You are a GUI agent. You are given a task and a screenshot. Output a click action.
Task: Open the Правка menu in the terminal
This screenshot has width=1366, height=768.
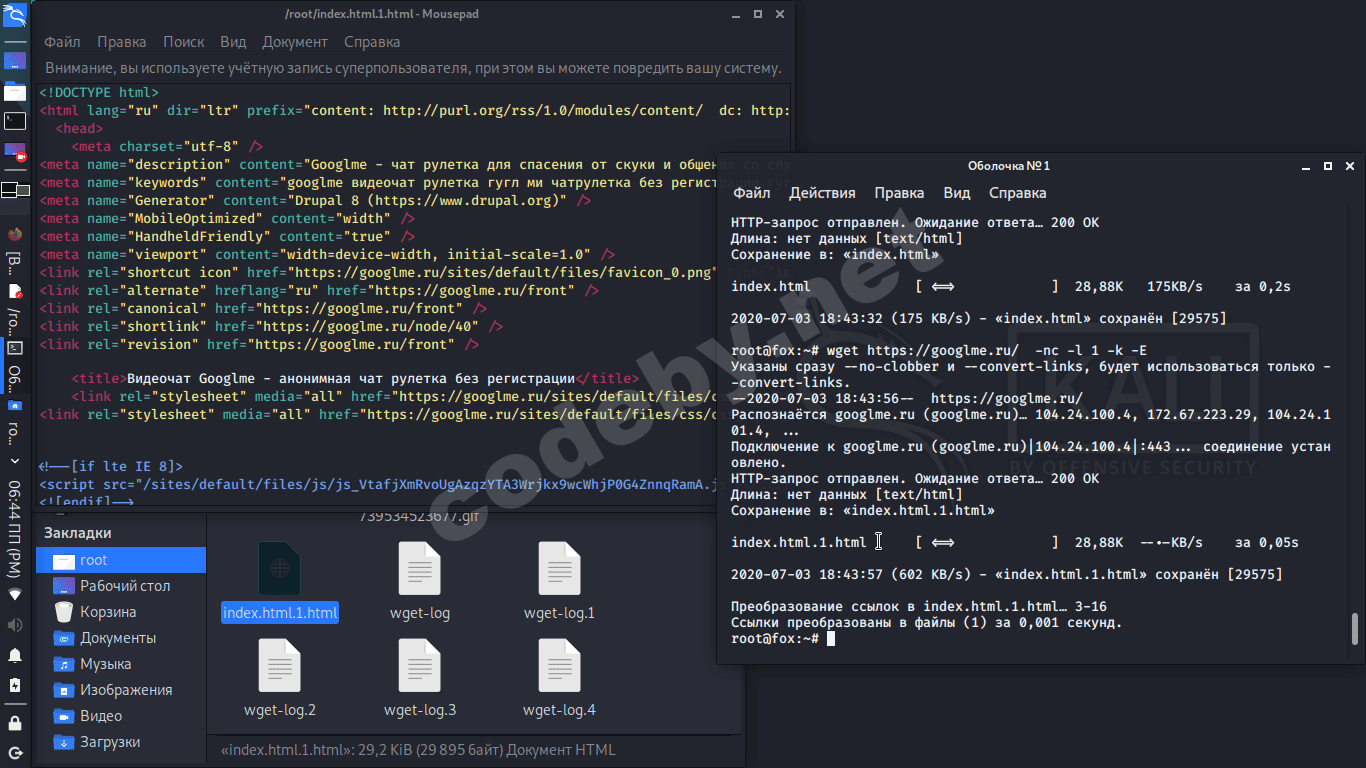pos(899,193)
